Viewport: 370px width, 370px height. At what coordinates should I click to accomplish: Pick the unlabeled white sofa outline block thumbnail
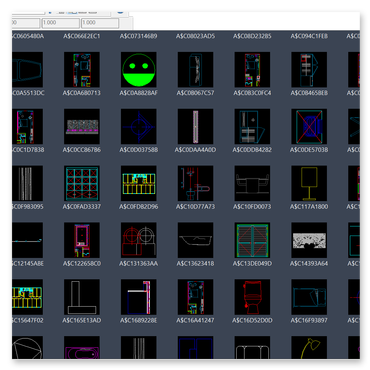pos(252,348)
